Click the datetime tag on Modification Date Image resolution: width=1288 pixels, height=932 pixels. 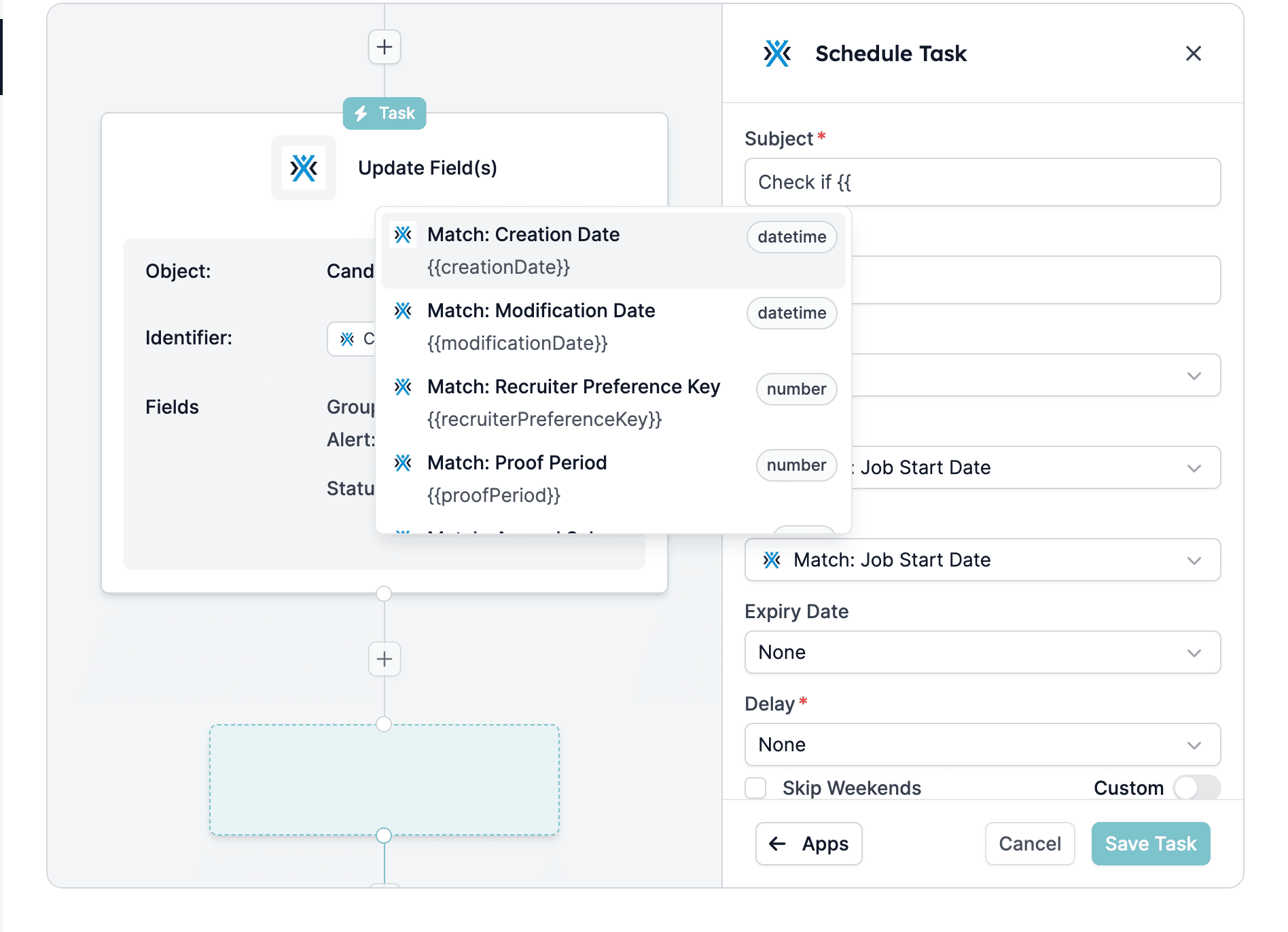pyautogui.click(x=792, y=313)
